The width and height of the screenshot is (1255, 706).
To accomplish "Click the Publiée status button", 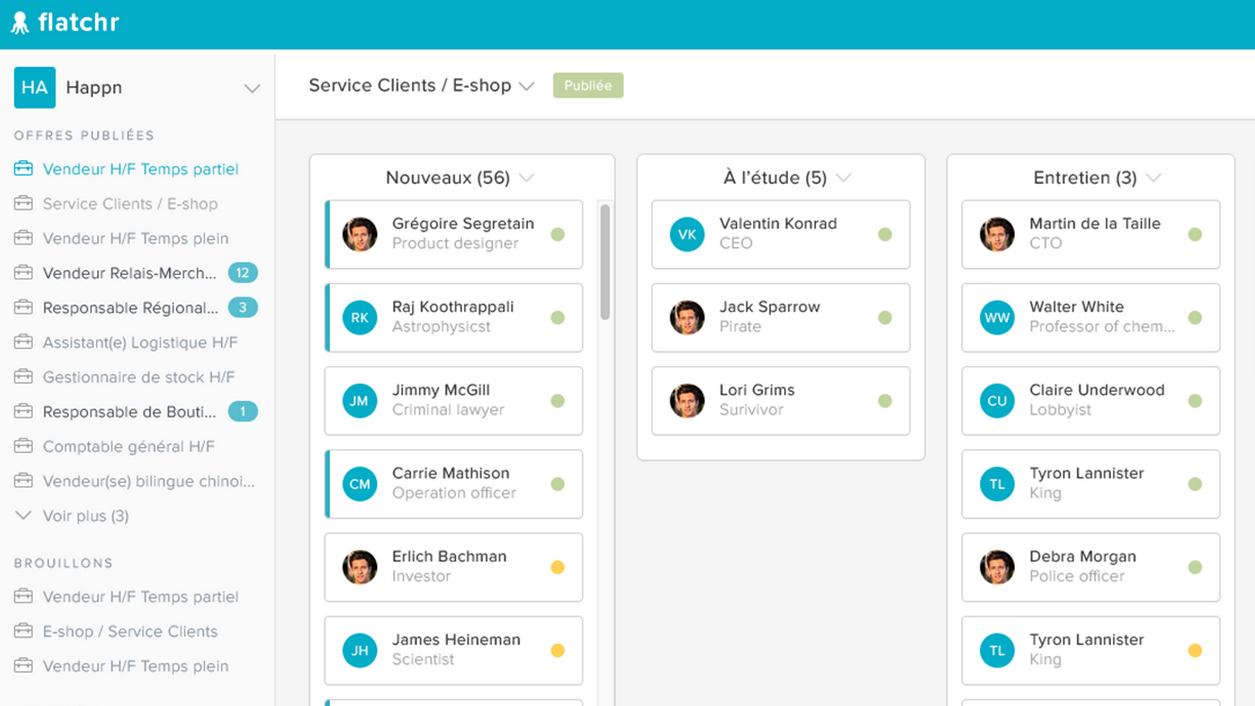I will [x=588, y=86].
